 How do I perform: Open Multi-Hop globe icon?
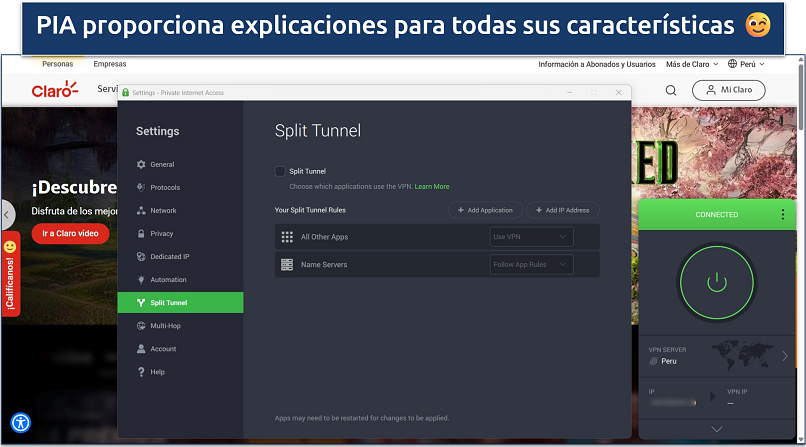(x=141, y=326)
